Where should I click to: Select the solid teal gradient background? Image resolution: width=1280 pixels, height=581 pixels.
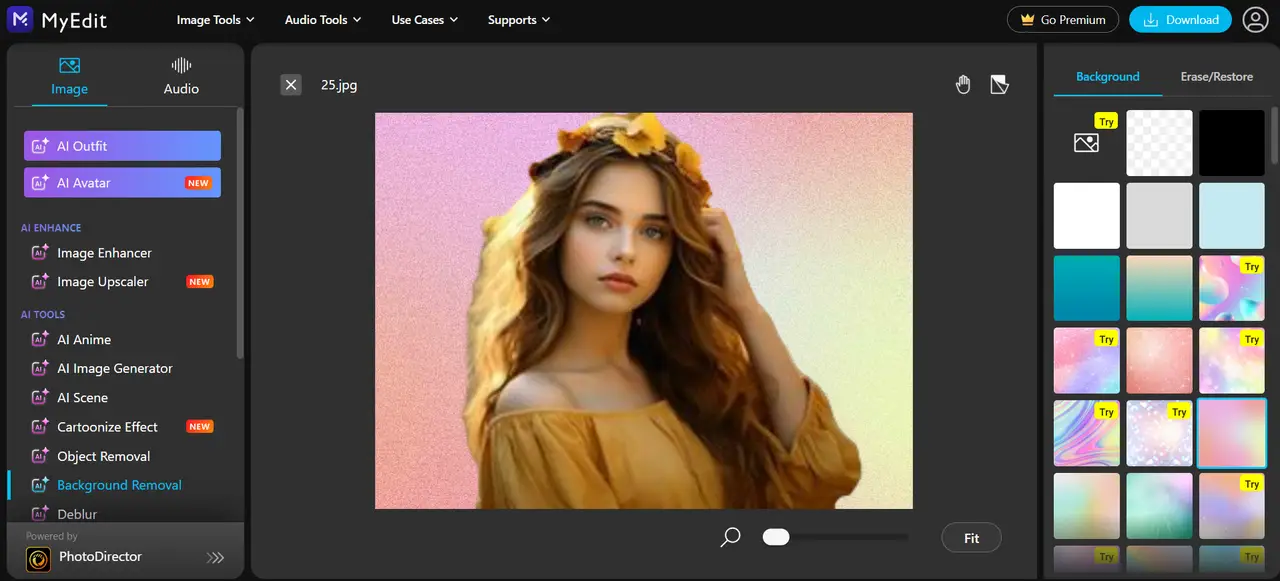tap(1087, 288)
